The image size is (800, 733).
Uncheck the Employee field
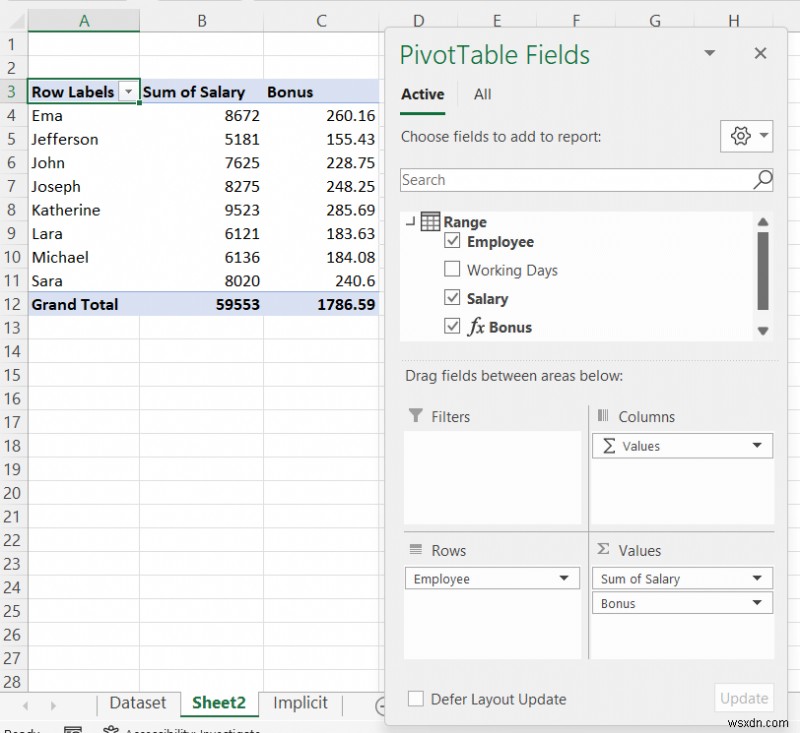pyautogui.click(x=452, y=242)
